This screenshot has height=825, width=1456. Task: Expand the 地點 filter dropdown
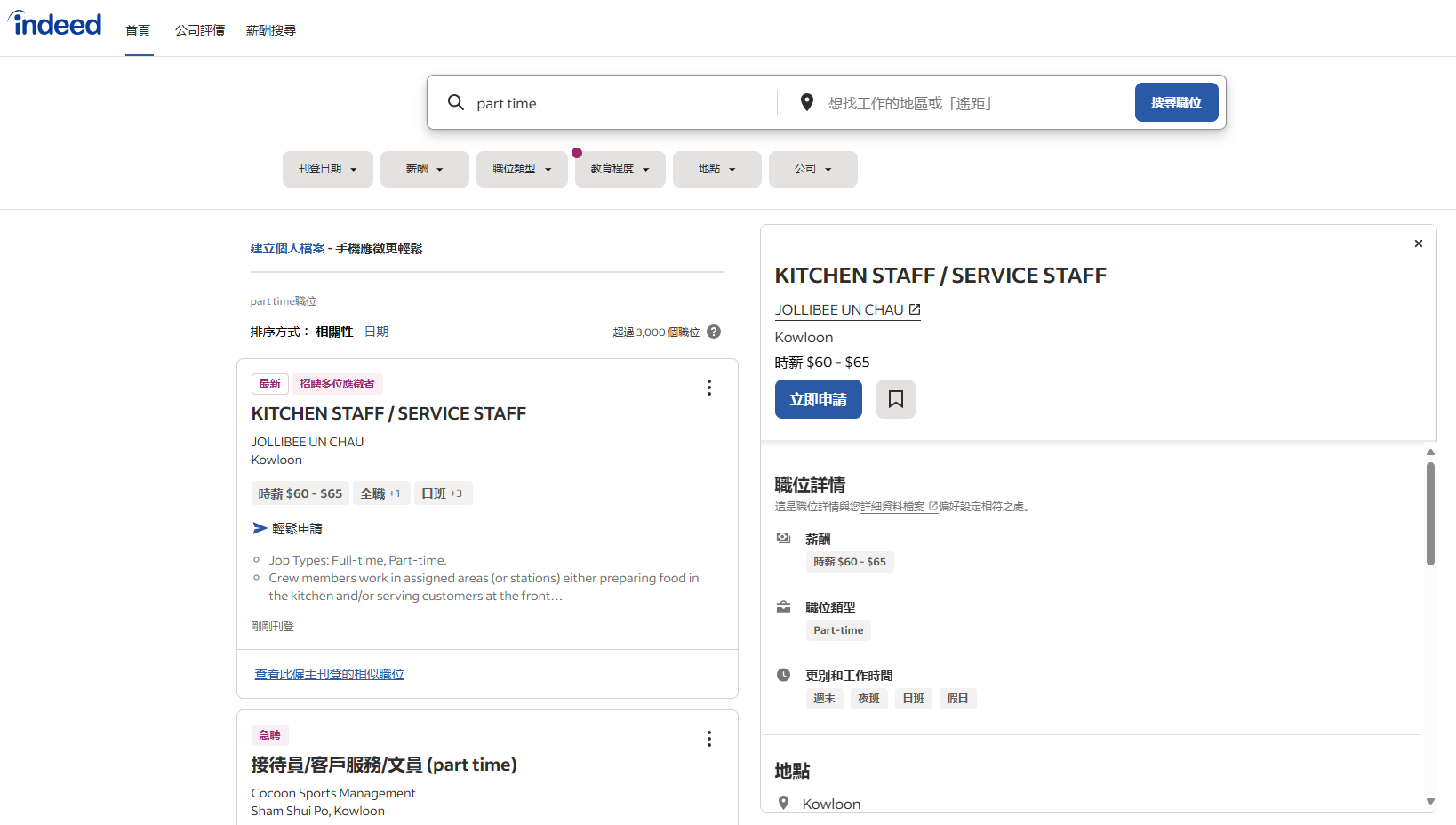click(x=717, y=169)
